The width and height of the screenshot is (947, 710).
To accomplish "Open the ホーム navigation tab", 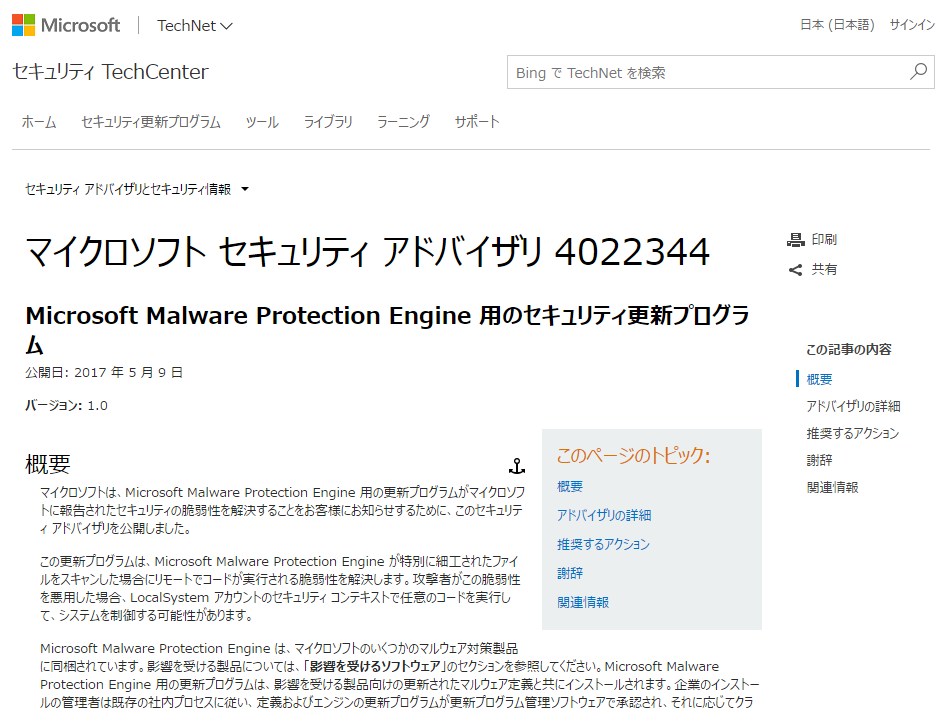I will pos(39,122).
